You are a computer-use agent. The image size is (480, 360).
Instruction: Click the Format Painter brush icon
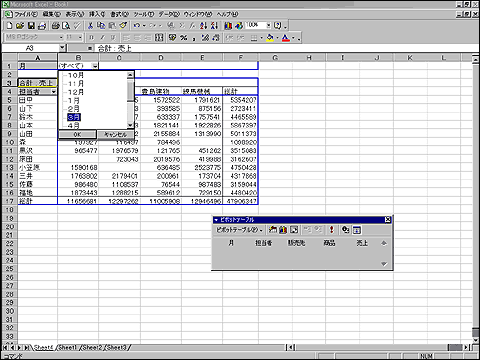pyautogui.click(x=123, y=26)
